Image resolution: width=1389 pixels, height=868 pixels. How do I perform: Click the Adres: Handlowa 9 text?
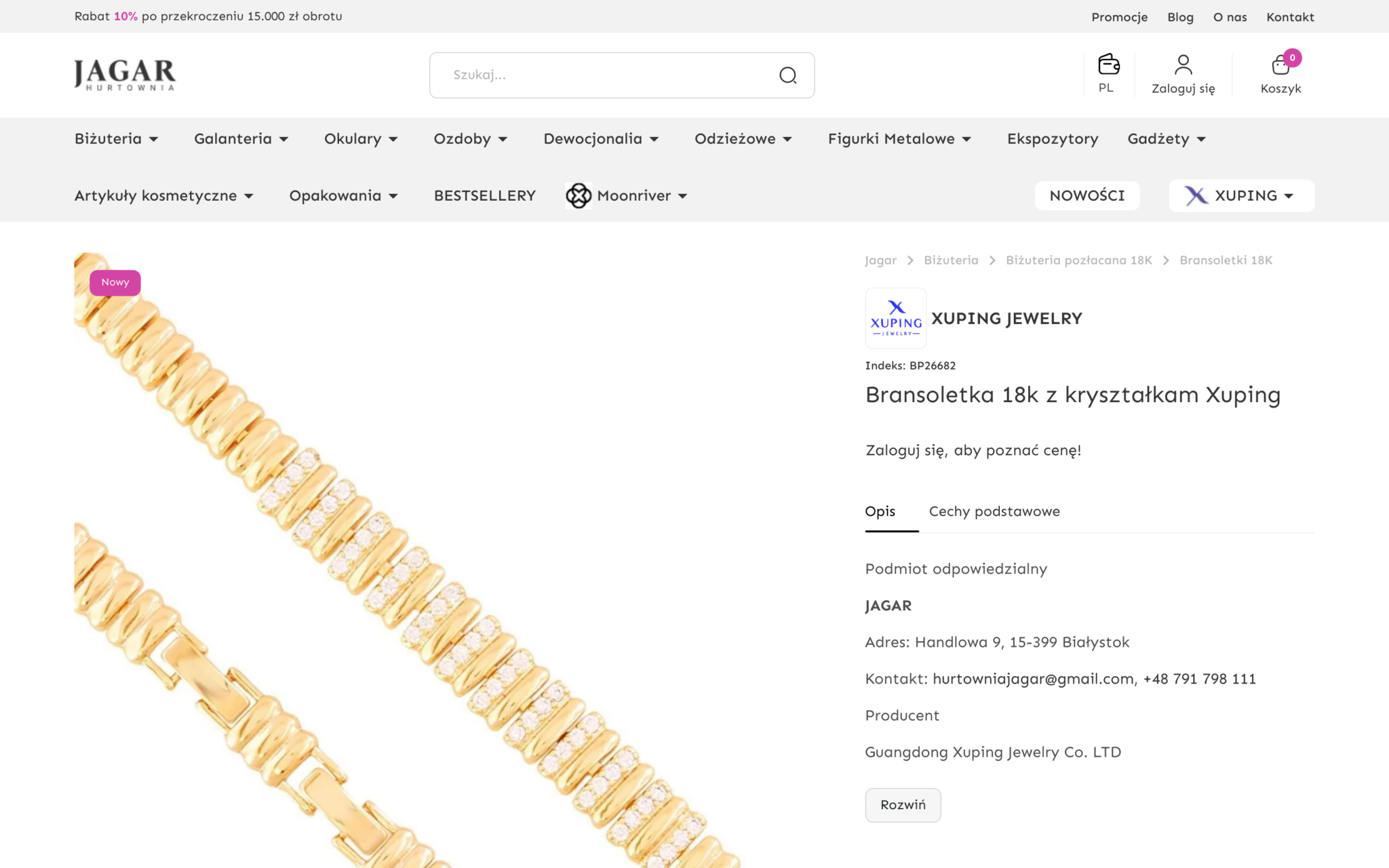(x=997, y=642)
